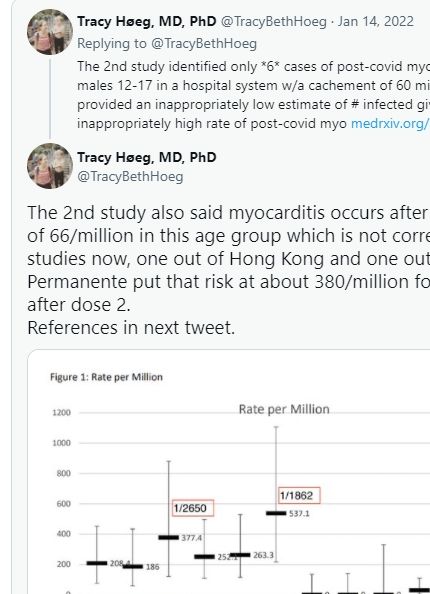Click the thread connector line between the avatars
The image size is (430, 594).
click(x=50, y=98)
